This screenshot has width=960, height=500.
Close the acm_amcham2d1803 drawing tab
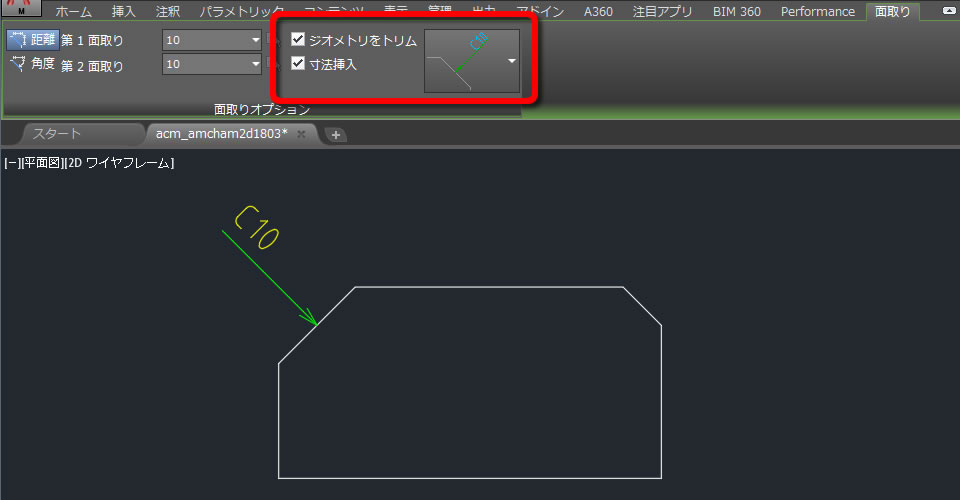coord(301,134)
